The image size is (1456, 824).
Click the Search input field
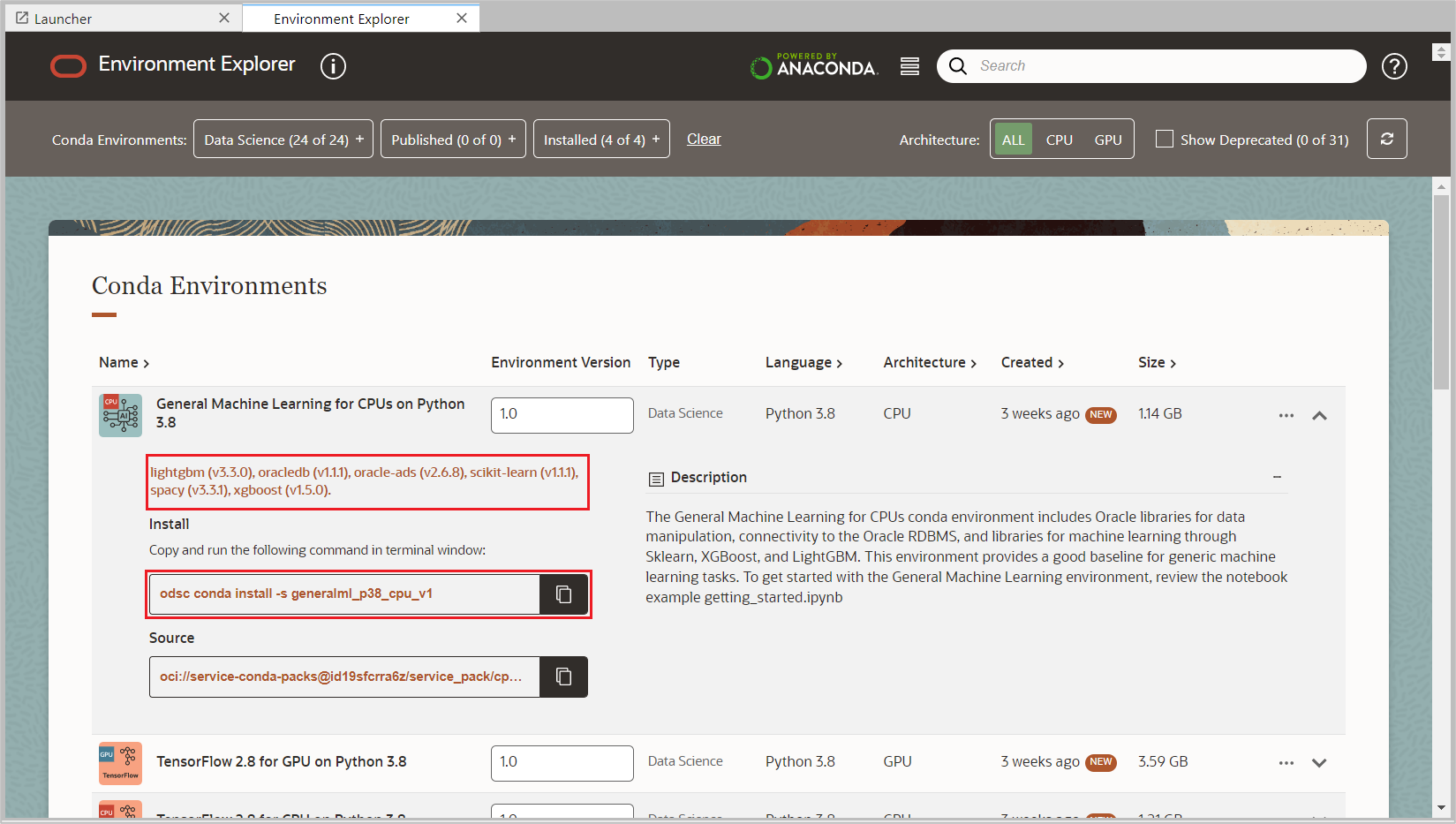click(x=1151, y=66)
